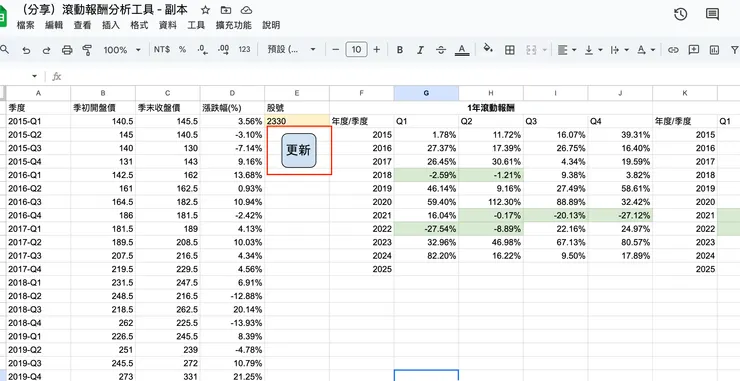Select cell showing 112.30%
This screenshot has height=381, width=740.
click(x=491, y=202)
